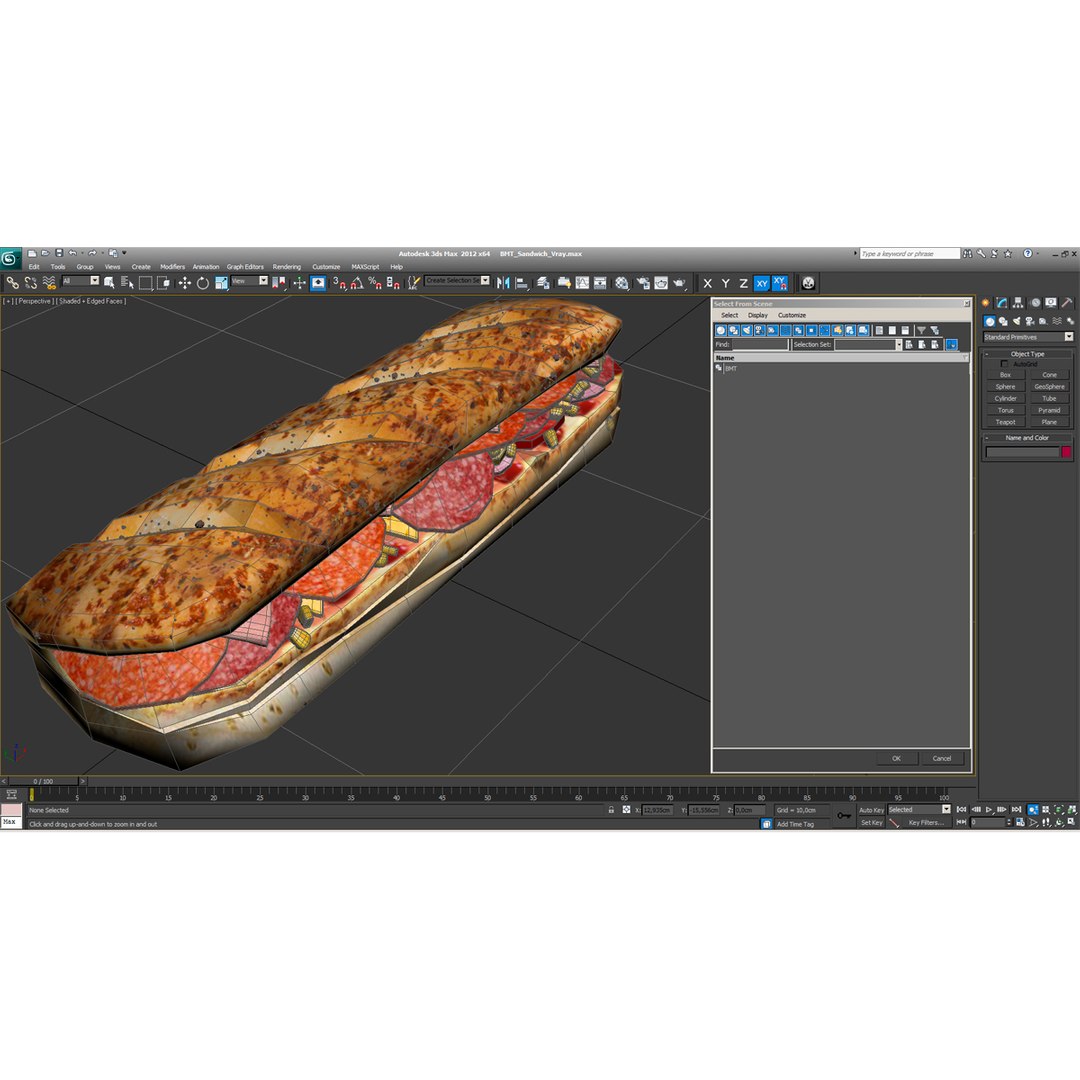Click the Key Filters button

pyautogui.click(x=926, y=822)
